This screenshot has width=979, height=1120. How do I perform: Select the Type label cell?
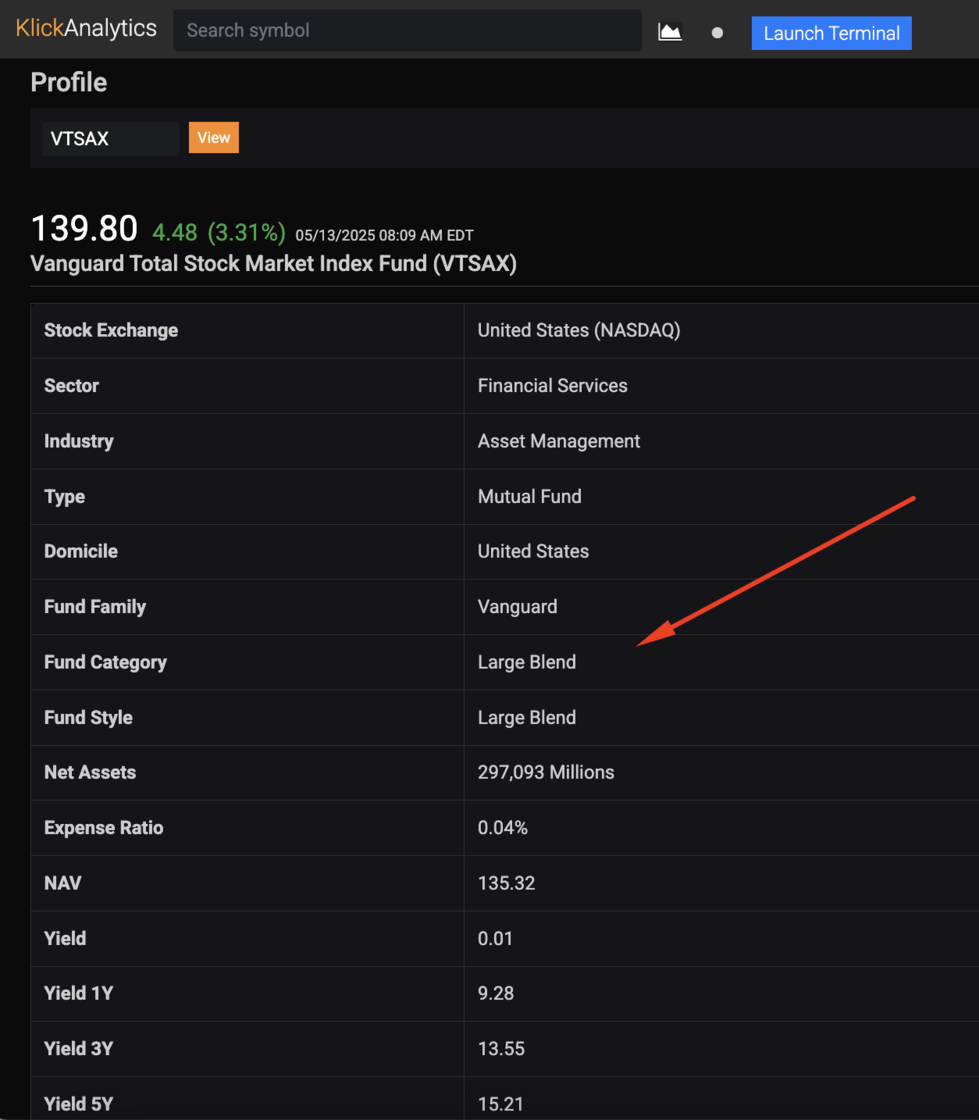[247, 496]
